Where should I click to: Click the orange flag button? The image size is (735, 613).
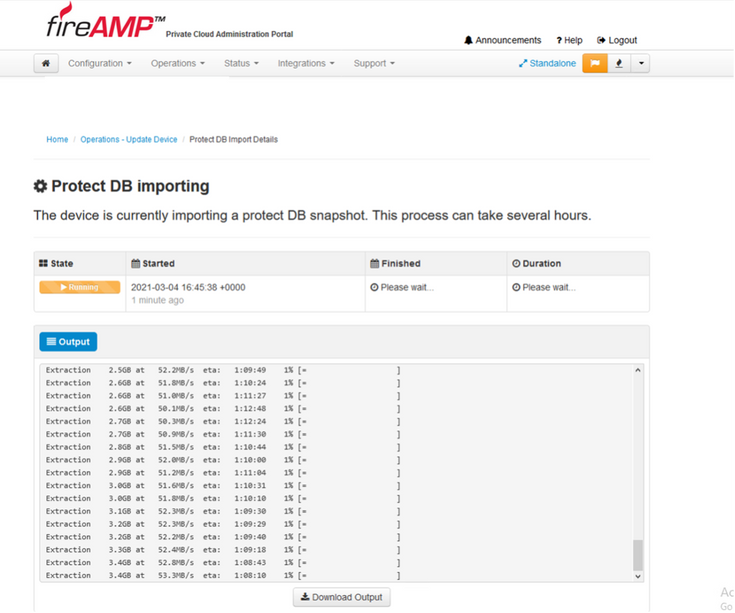coord(595,63)
